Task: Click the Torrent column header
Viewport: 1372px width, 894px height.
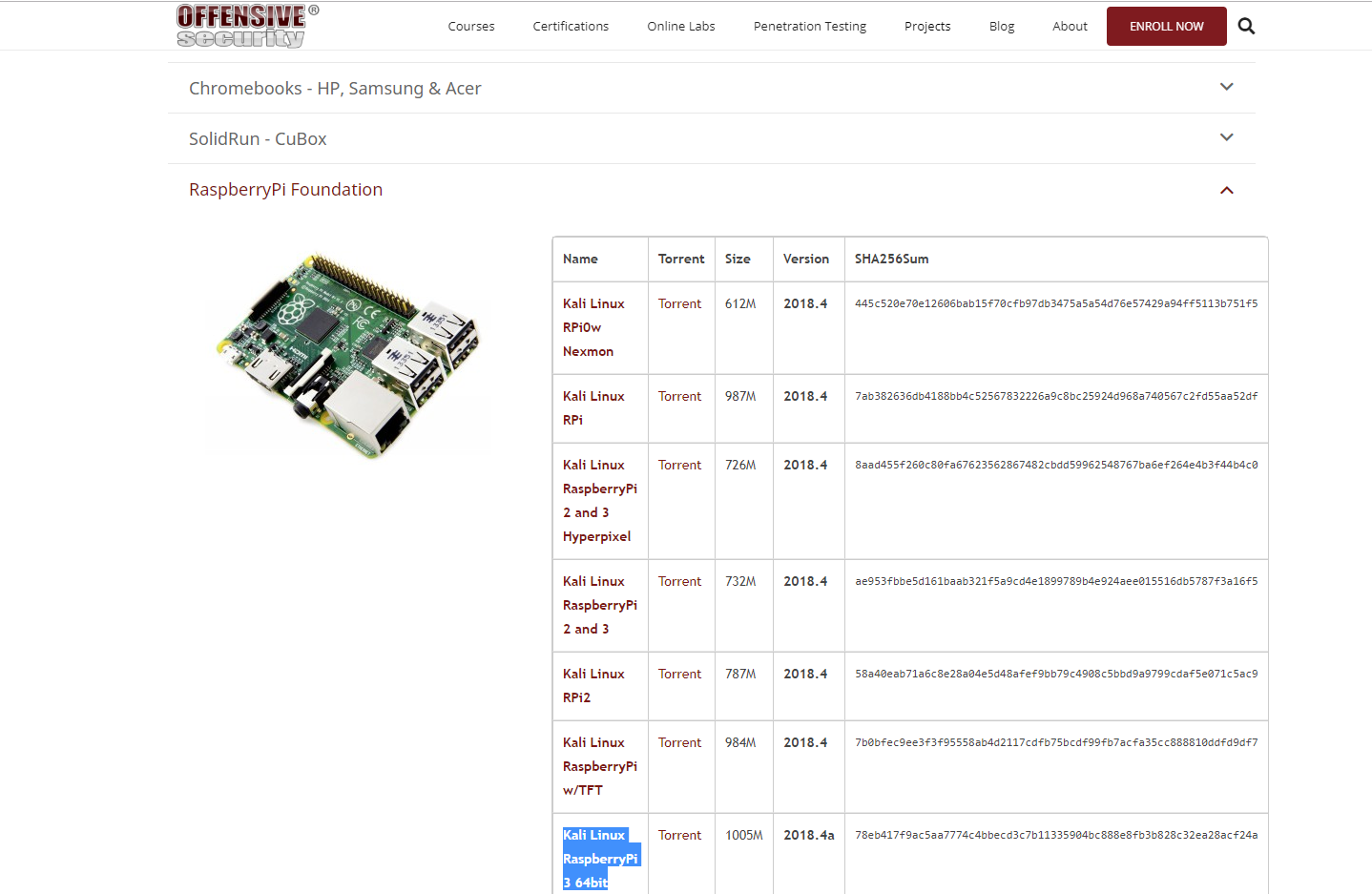Action: tap(681, 259)
